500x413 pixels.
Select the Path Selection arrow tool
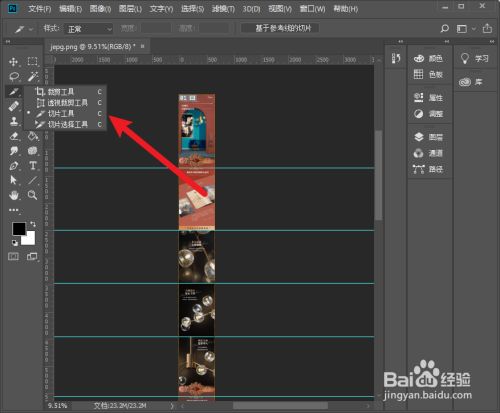[x=14, y=180]
